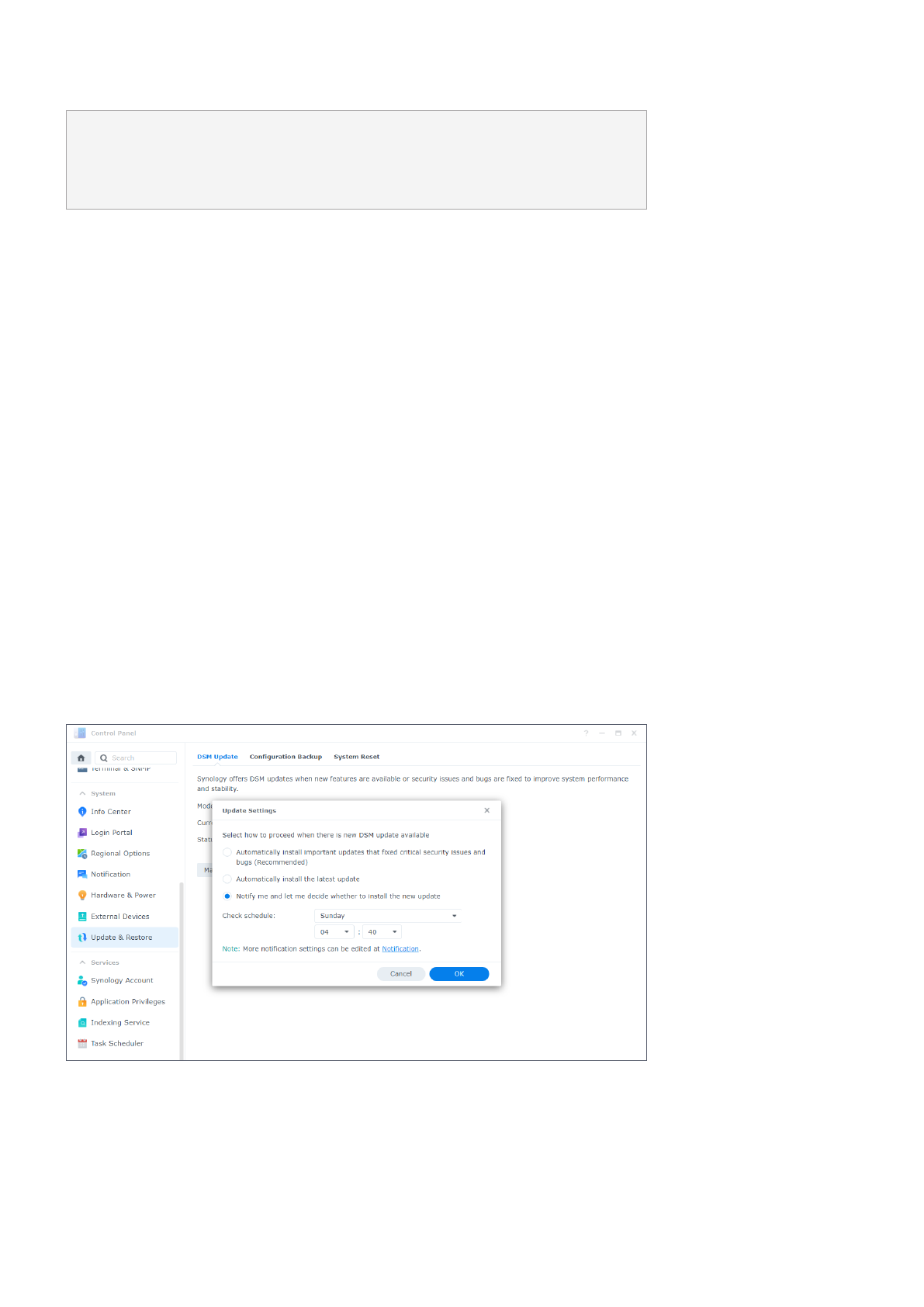The width and height of the screenshot is (924, 1307).
Task: Open External Devices icon
Action: coord(82,917)
